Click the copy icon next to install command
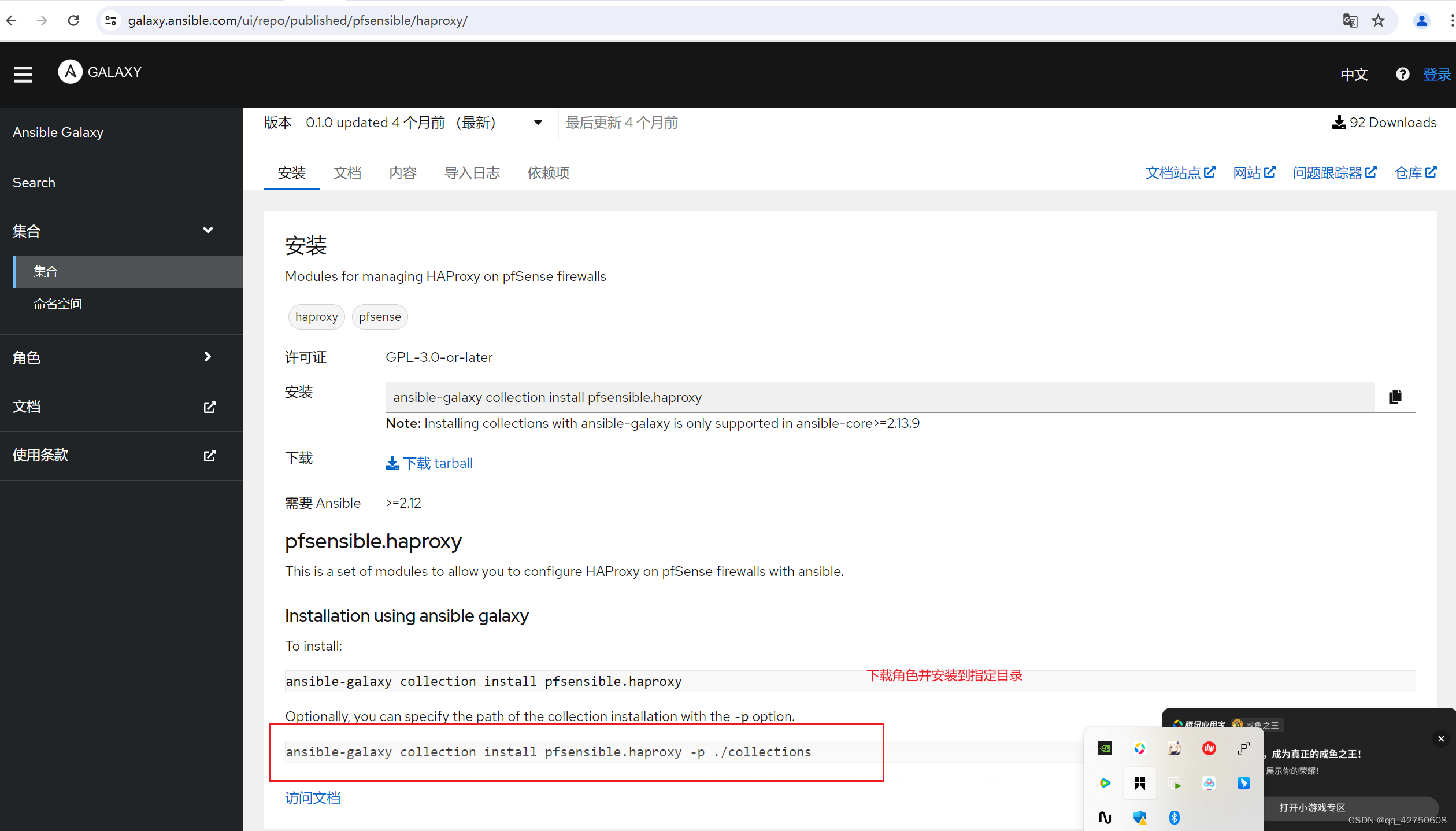Viewport: 1456px width, 831px height. (1396, 397)
